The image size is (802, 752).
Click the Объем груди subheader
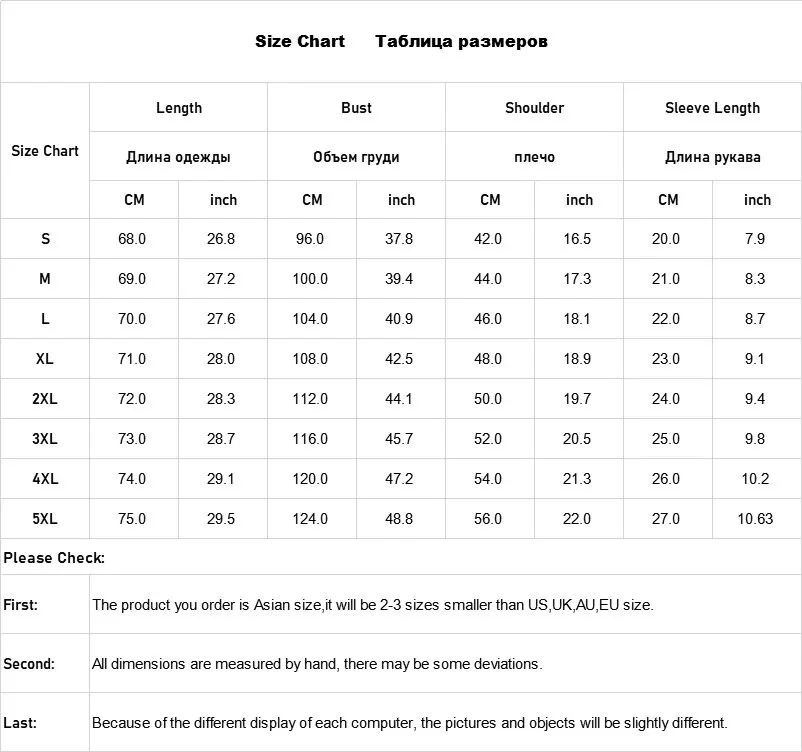point(356,157)
